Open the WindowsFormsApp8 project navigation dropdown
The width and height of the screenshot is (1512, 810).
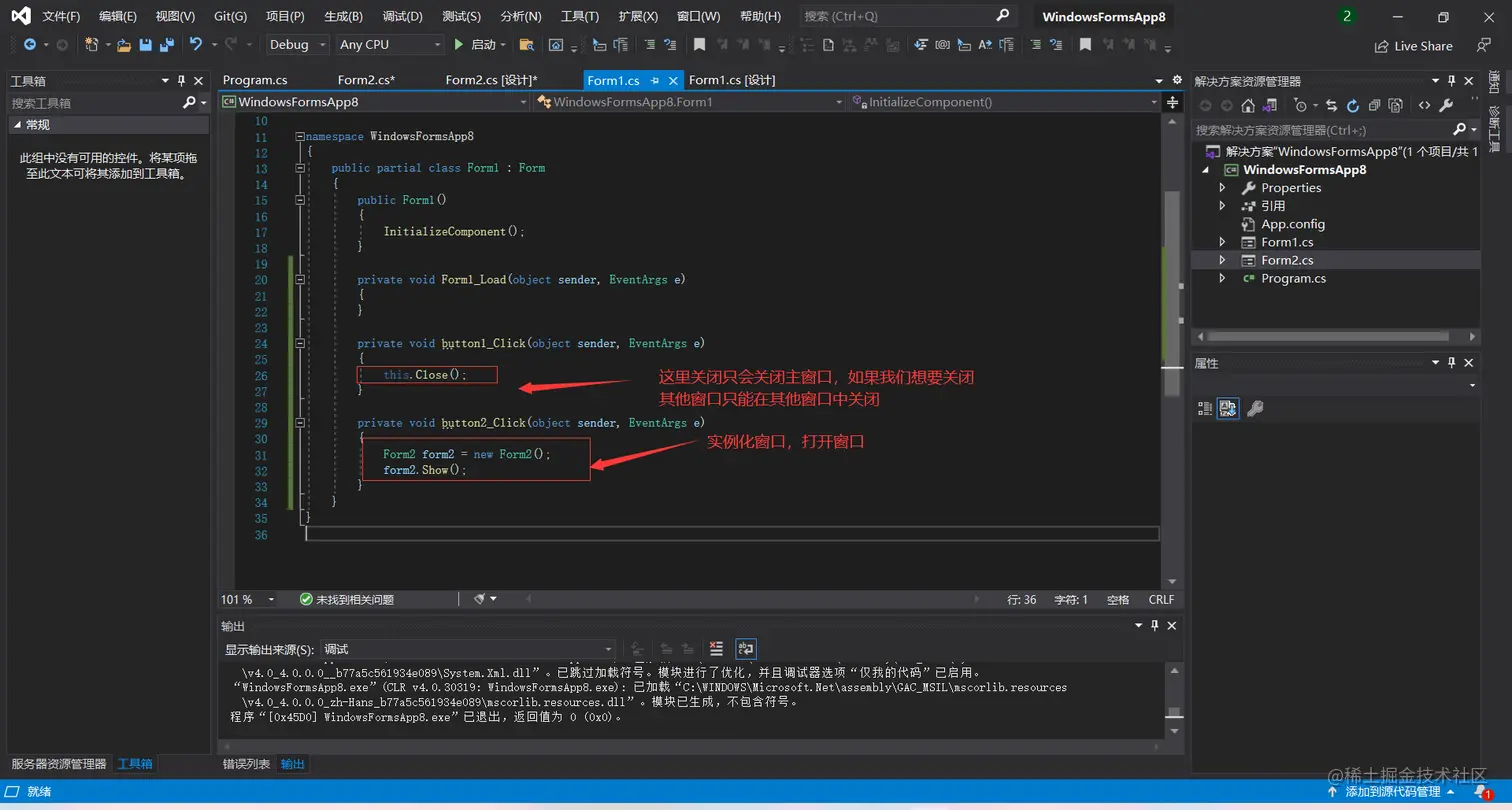(x=373, y=102)
